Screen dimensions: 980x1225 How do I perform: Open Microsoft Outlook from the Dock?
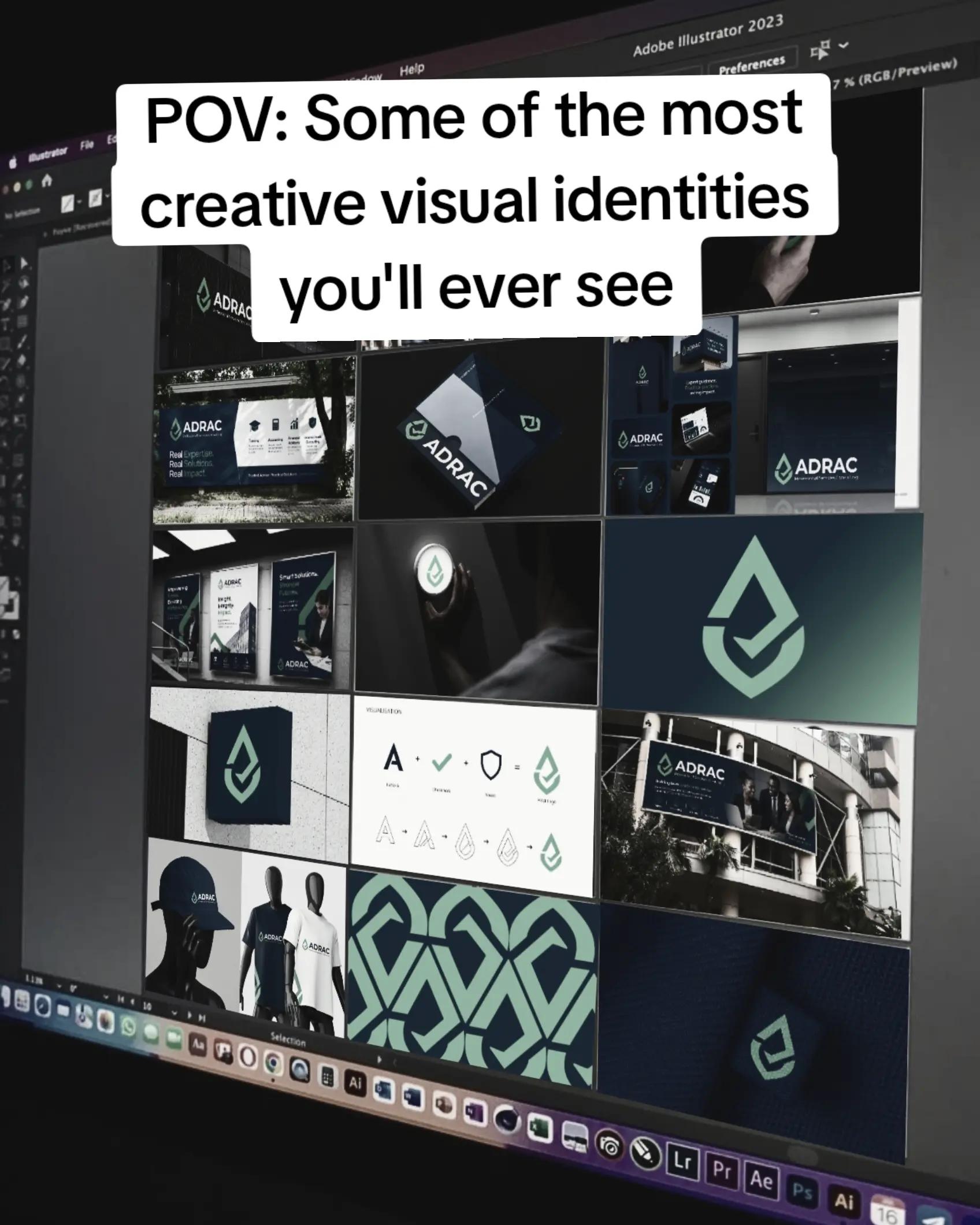[x=384, y=1089]
